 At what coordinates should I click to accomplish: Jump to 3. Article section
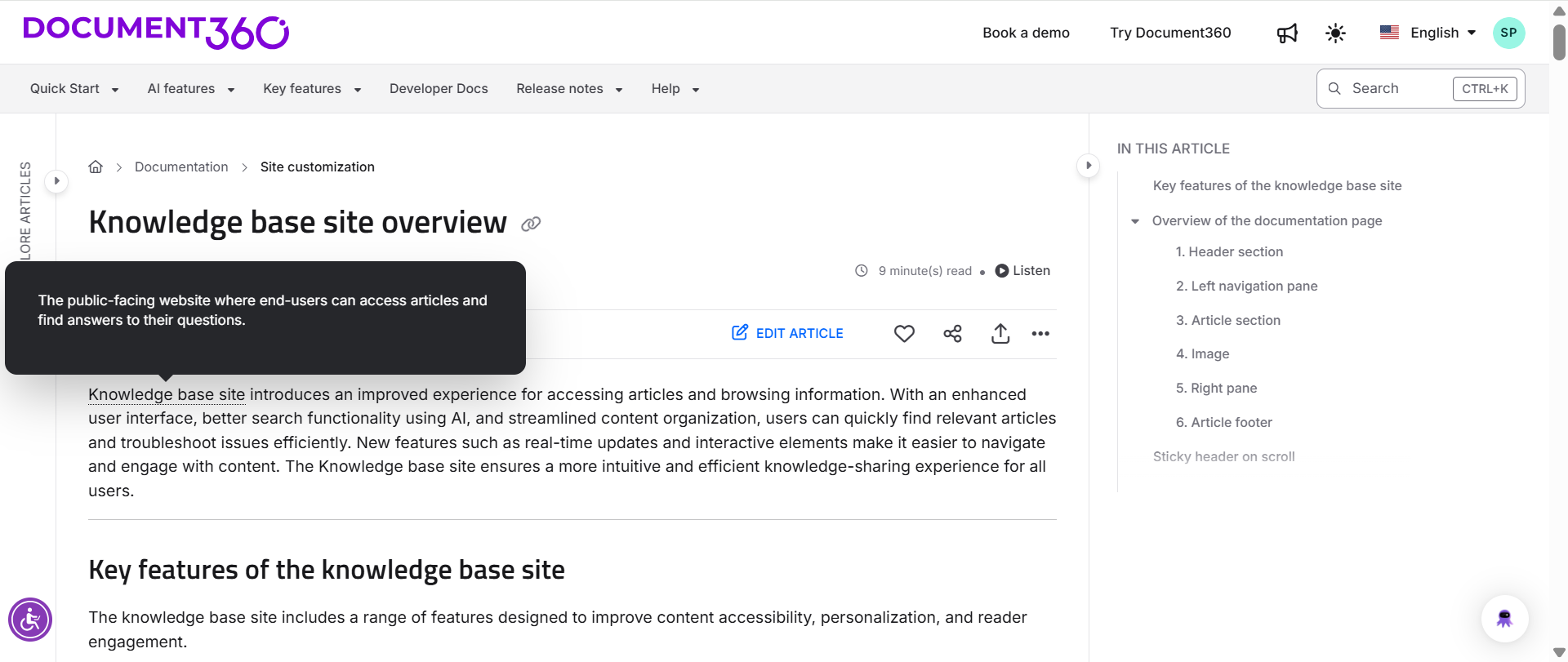tap(1227, 321)
